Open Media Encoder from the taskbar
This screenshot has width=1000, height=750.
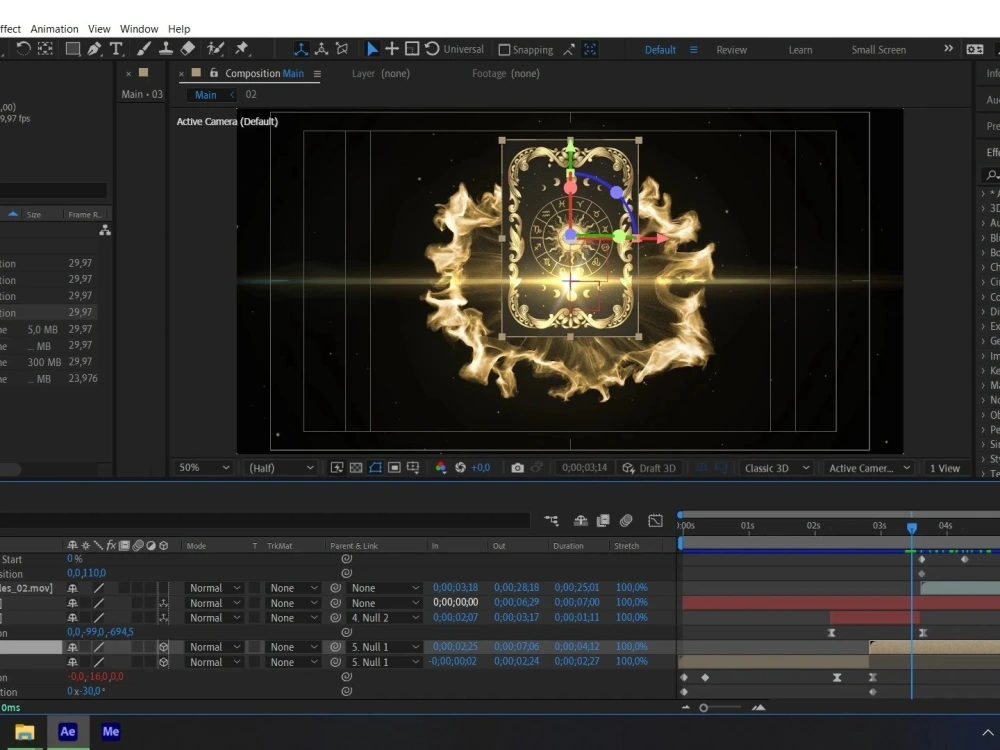tap(110, 732)
